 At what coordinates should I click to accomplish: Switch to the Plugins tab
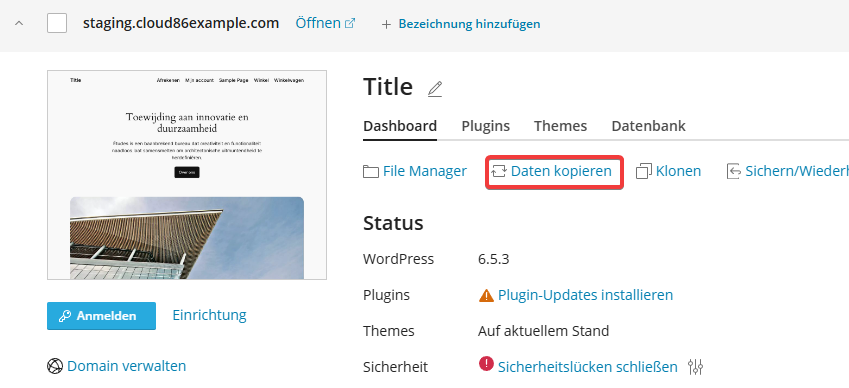click(x=486, y=126)
